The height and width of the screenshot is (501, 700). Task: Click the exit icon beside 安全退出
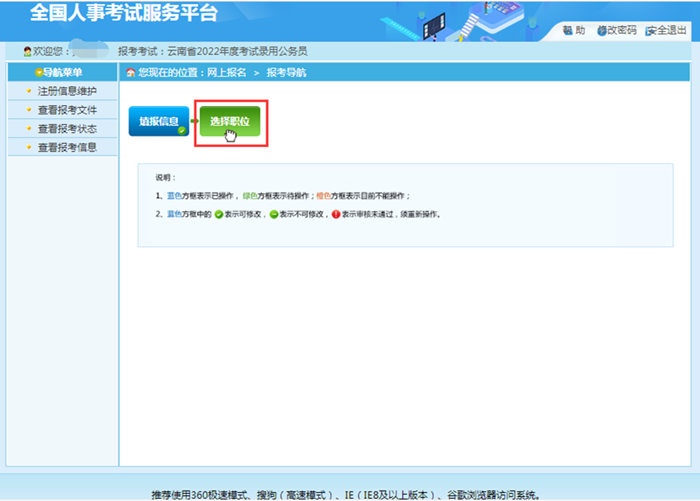point(650,31)
